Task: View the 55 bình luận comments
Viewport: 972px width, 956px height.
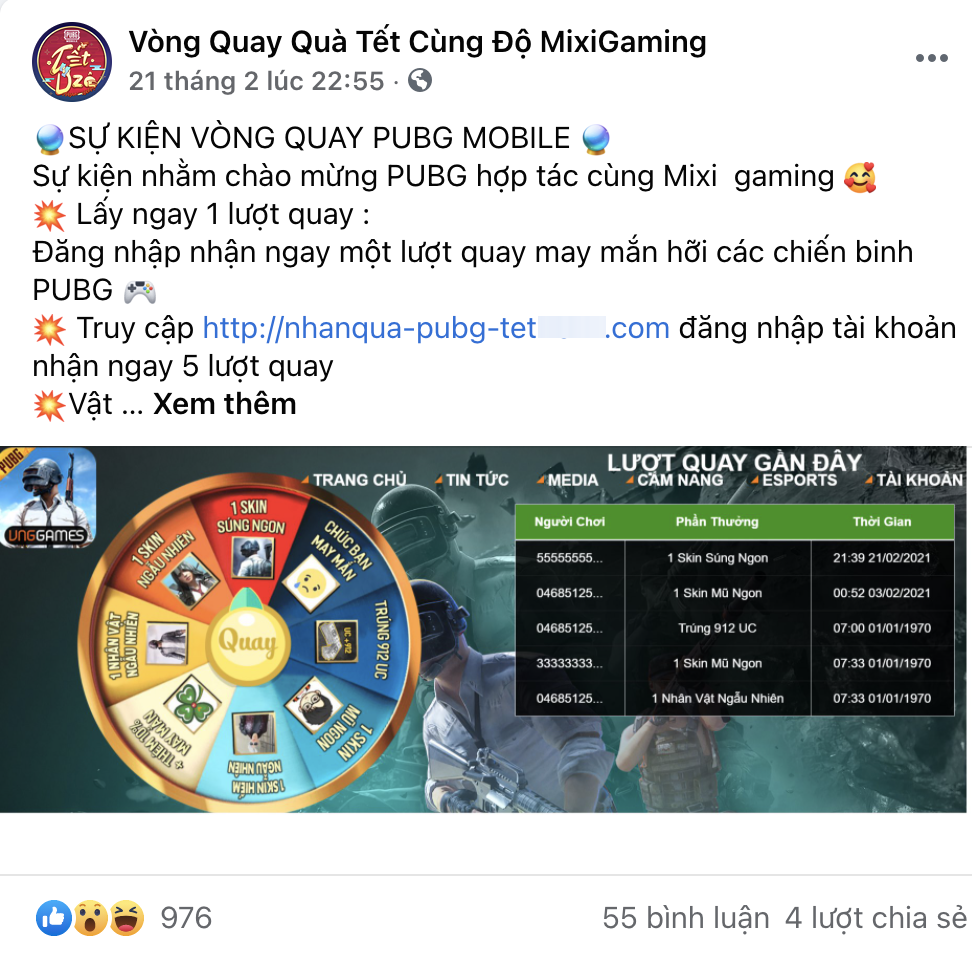Action: (x=686, y=918)
